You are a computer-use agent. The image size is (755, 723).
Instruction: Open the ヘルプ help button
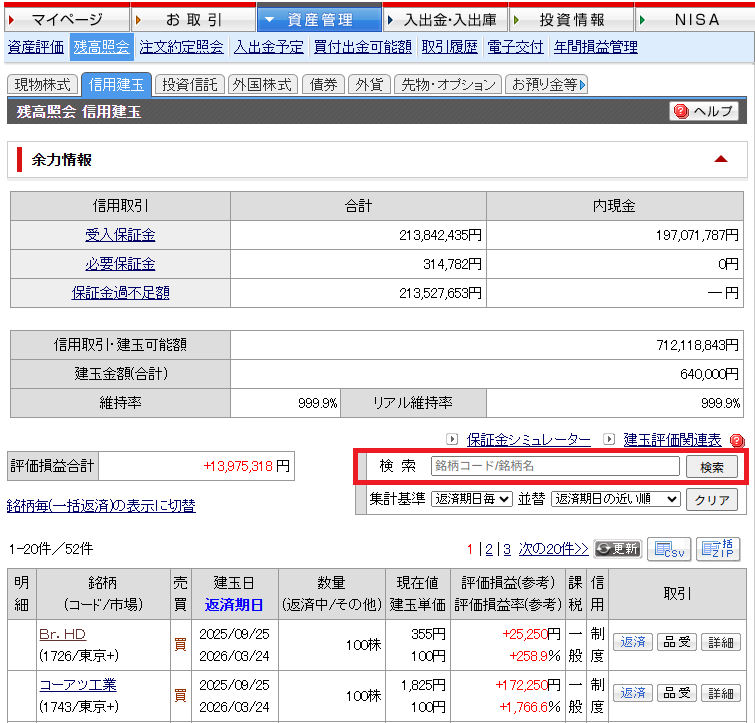coord(703,111)
